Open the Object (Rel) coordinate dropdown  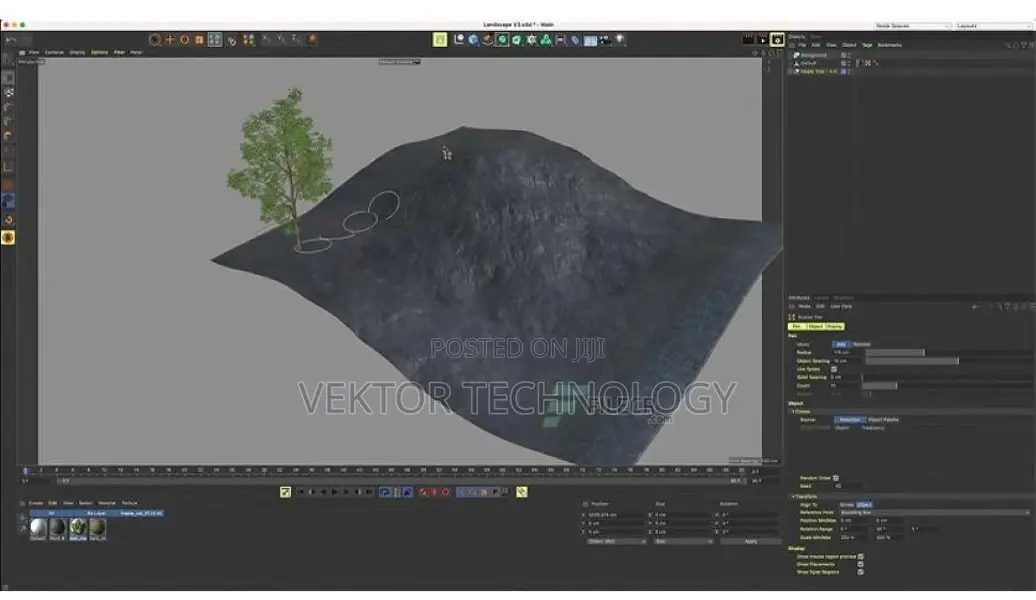point(616,541)
